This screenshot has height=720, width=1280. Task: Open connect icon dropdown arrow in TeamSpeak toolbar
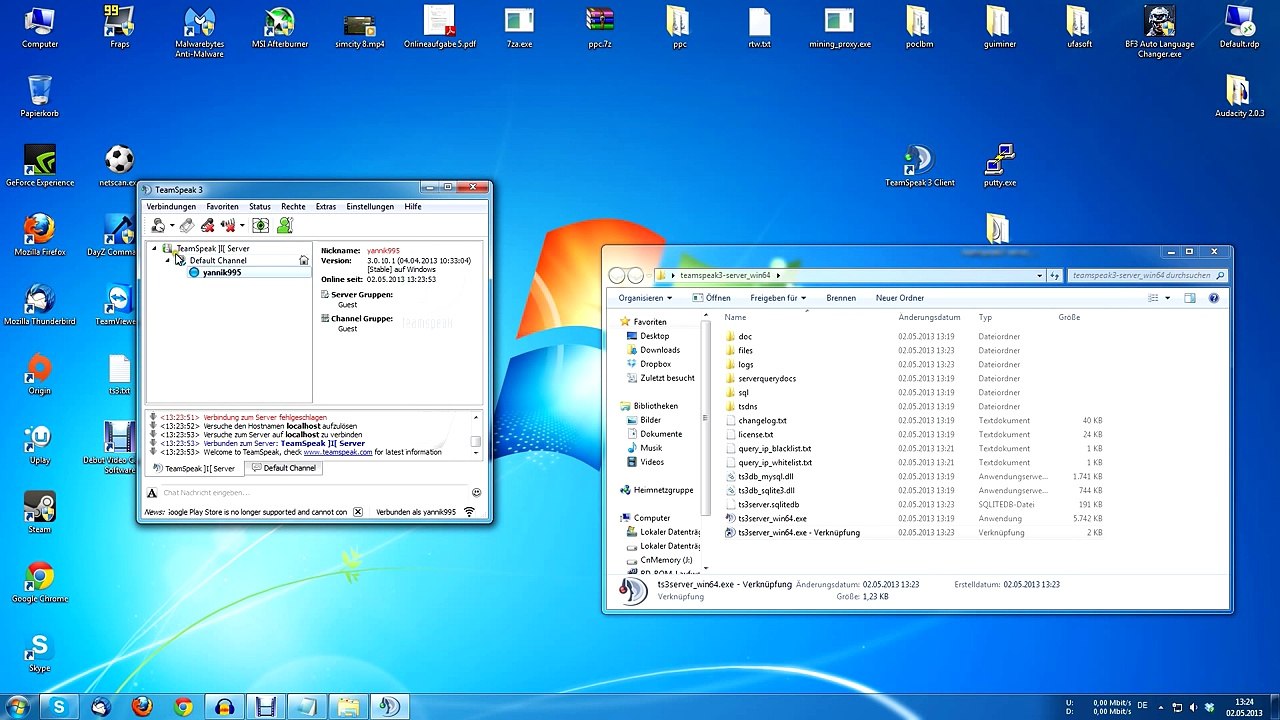click(172, 226)
